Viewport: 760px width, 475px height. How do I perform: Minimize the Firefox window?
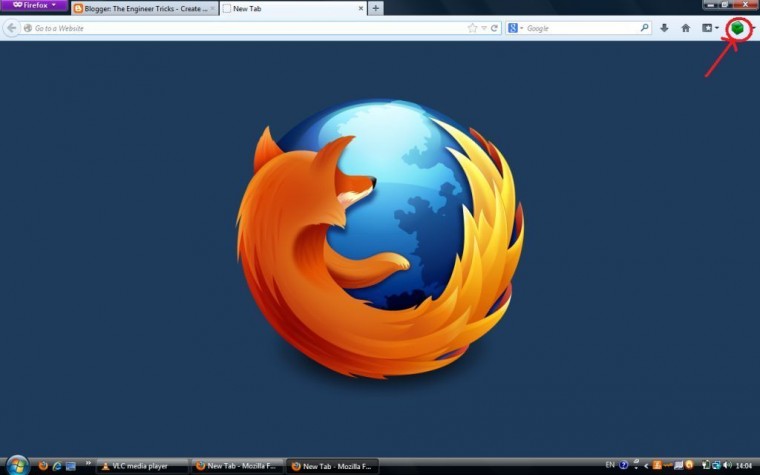(x=711, y=4)
